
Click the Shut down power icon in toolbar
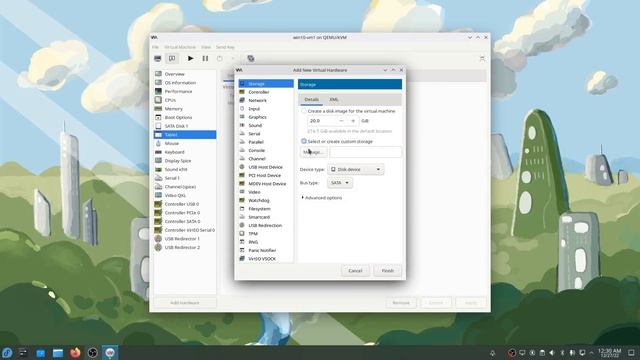(220, 58)
